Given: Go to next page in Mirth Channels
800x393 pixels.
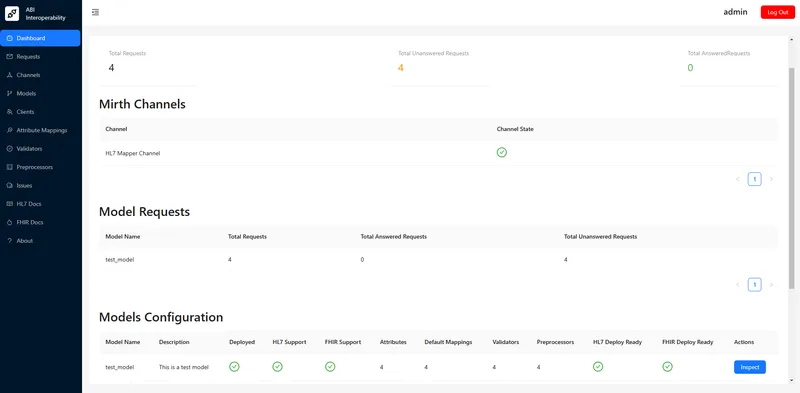Looking at the screenshot, I should 771,179.
